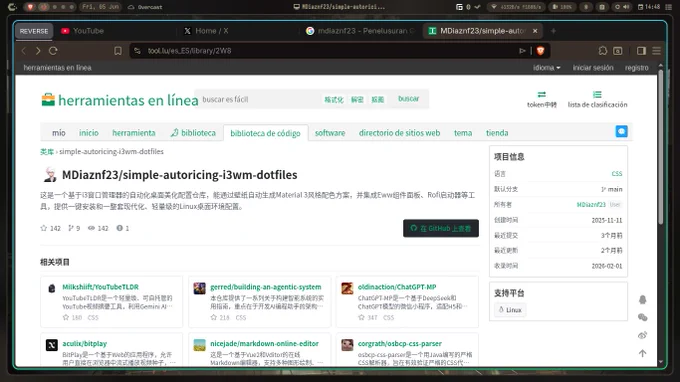This screenshot has height=382, width=680.
Task: Click the WeChat share icon
Action: pos(643,318)
